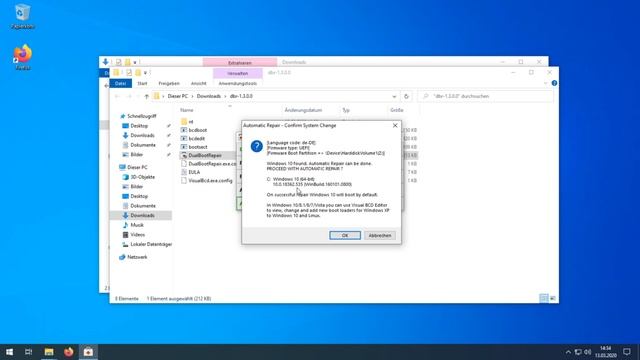This screenshot has height=360, width=640.
Task: Open 3D-Objekte in the navigation pane
Action: tap(142, 177)
